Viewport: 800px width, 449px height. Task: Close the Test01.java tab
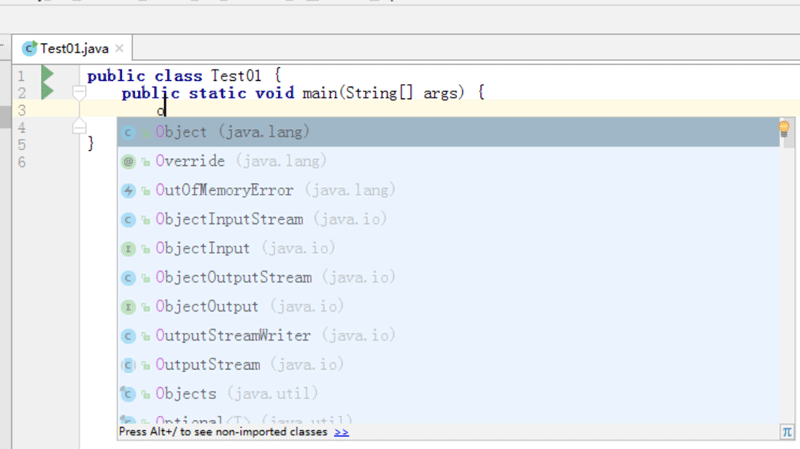point(119,48)
